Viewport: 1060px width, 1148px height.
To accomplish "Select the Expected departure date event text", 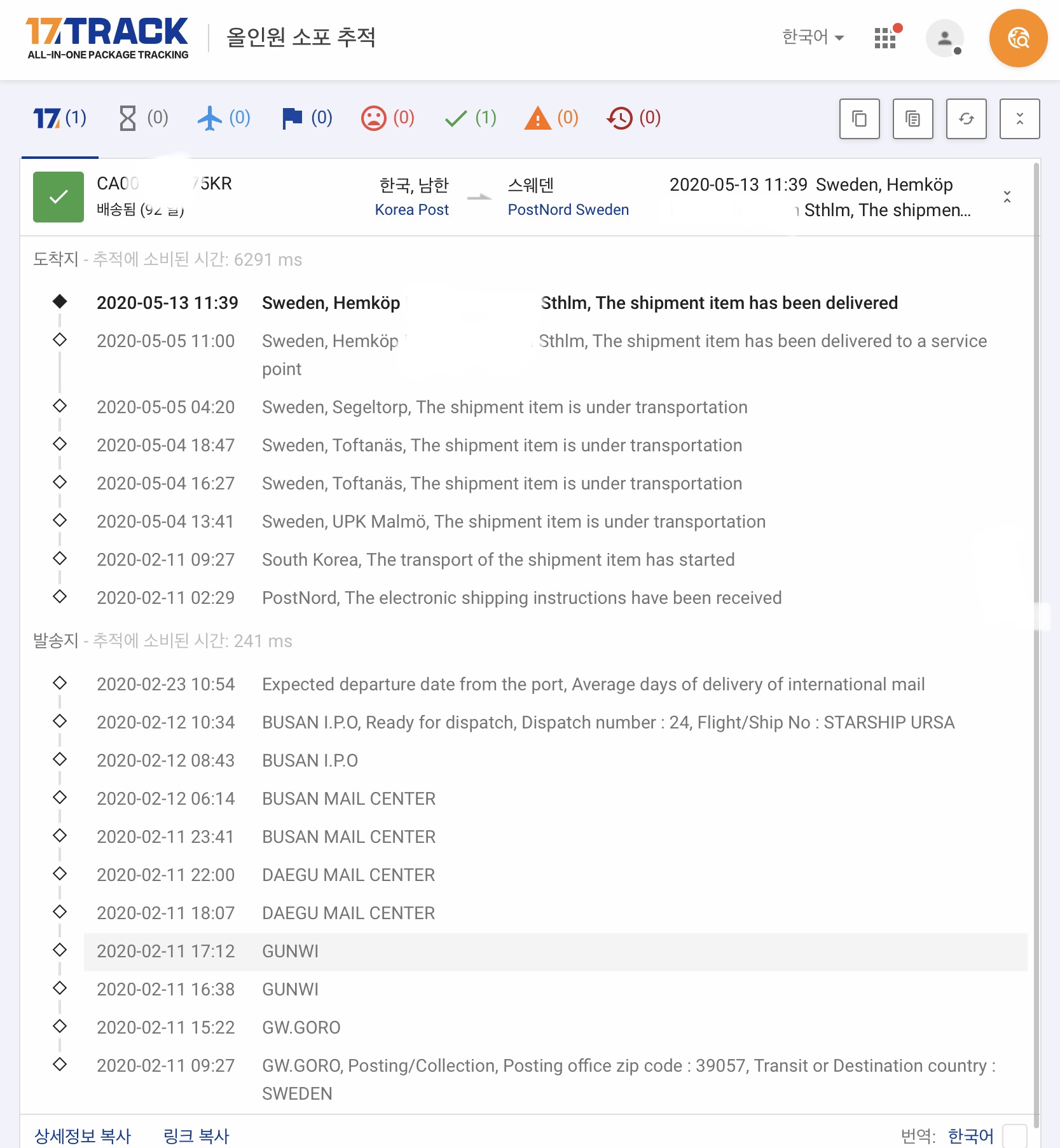I will (x=593, y=685).
